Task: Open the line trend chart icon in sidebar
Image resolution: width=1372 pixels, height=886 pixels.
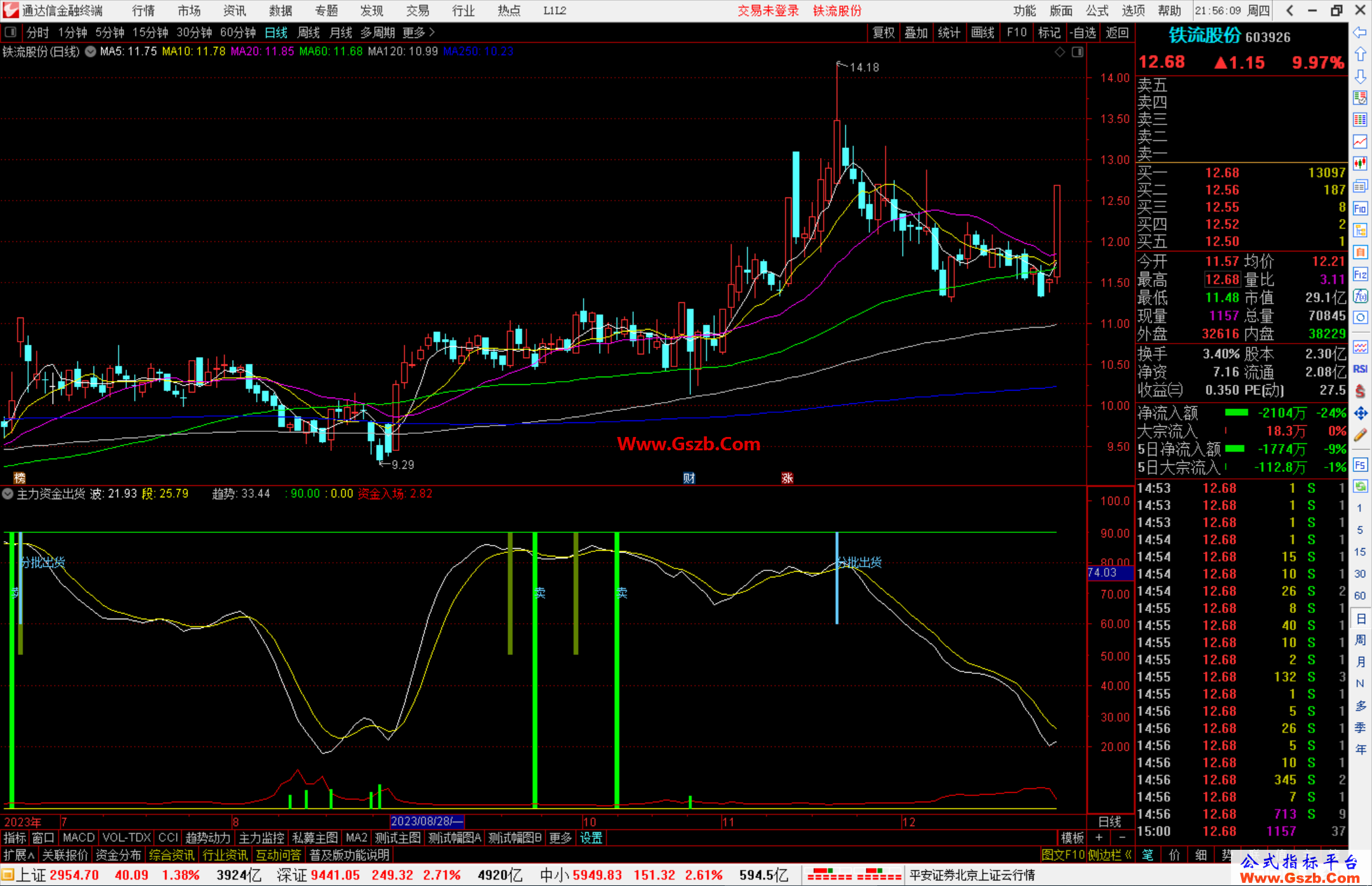Action: pyautogui.click(x=1360, y=142)
